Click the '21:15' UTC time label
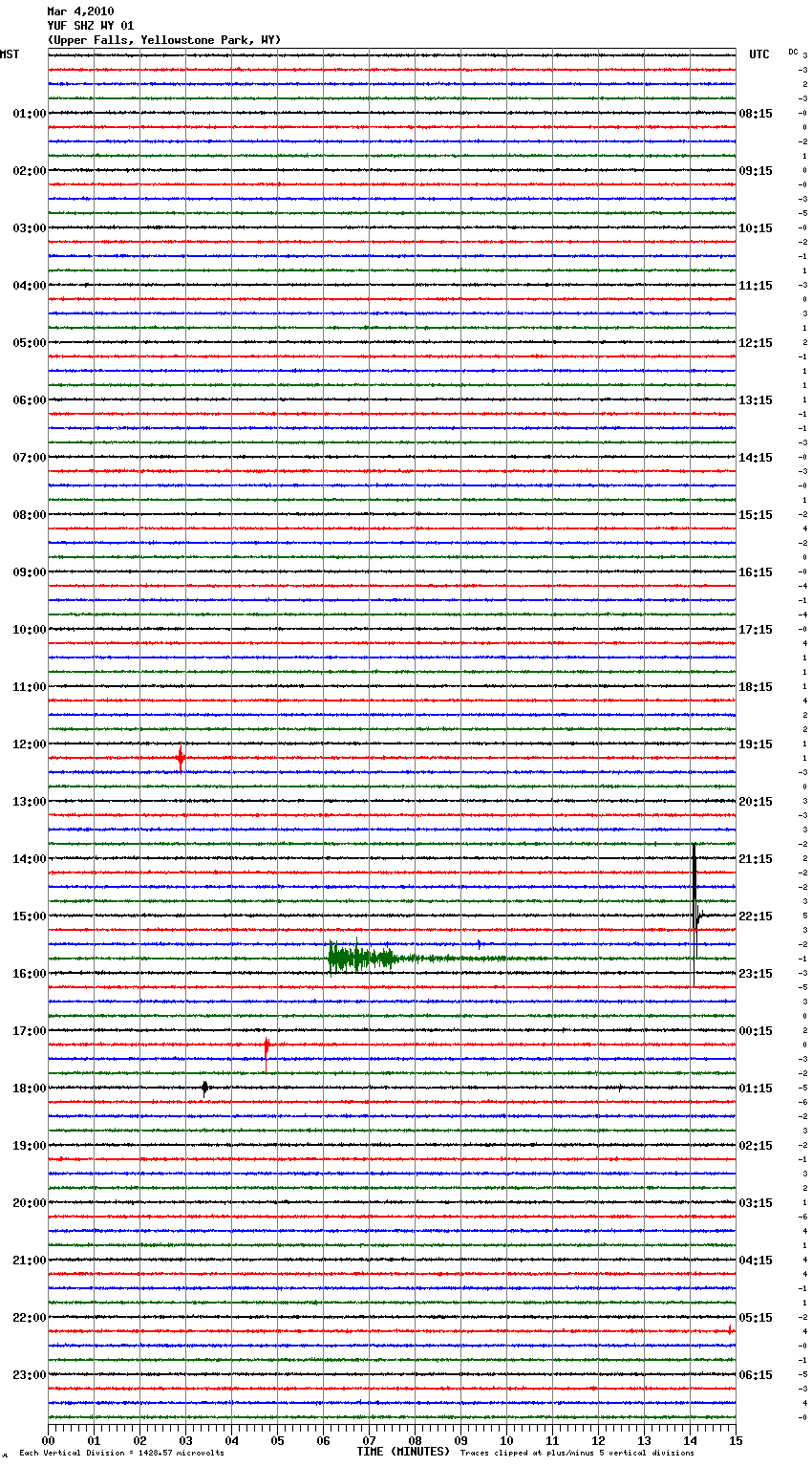Image resolution: width=812 pixels, height=1466 pixels. (x=756, y=859)
